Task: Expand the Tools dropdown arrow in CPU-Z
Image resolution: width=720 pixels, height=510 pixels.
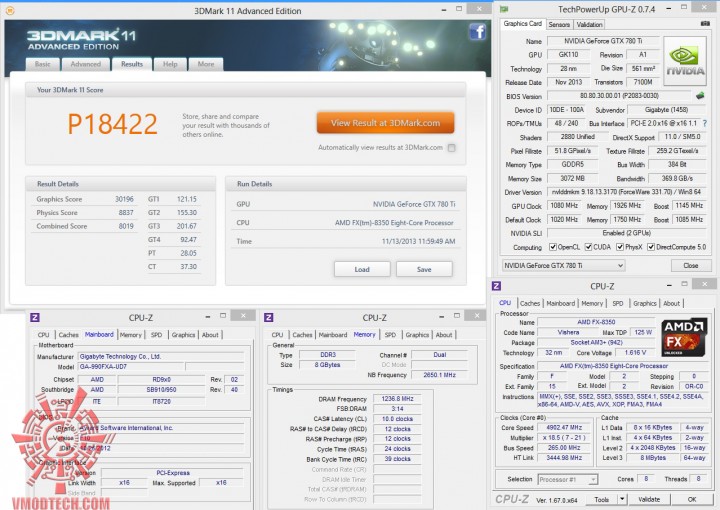Action: pyautogui.click(x=622, y=499)
